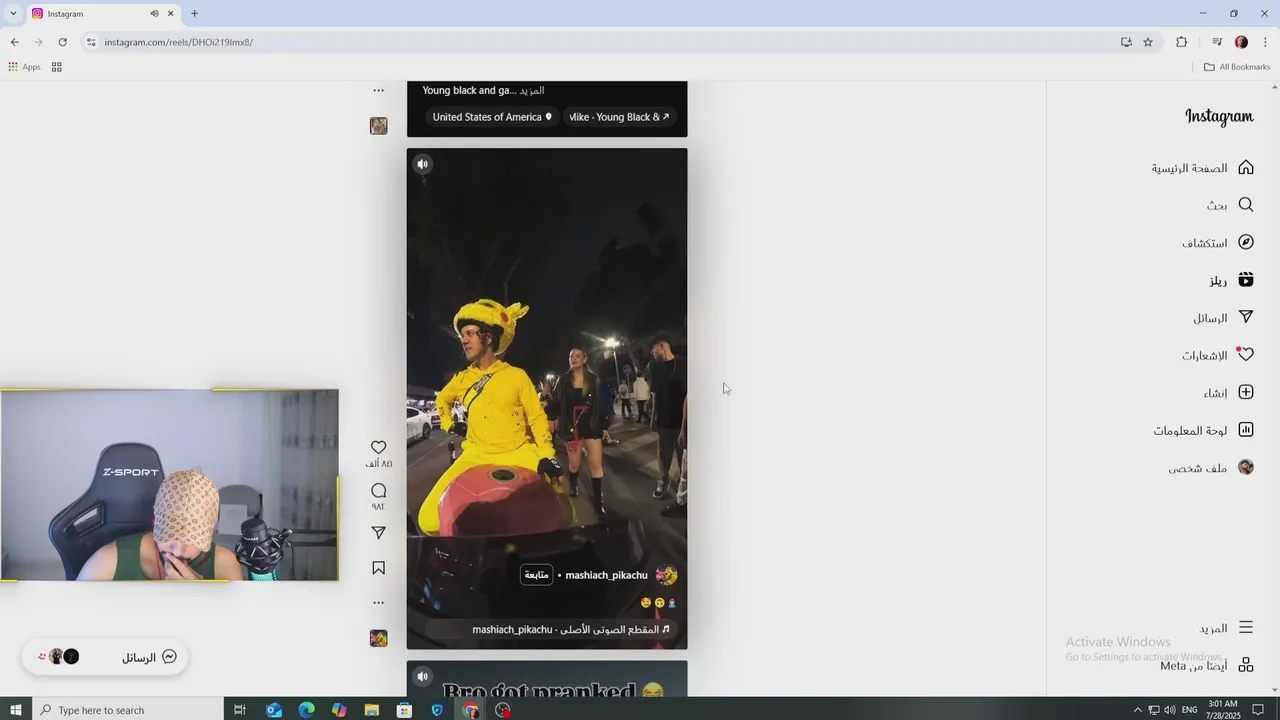
Task: Share the Pikachu reel via paper plane icon
Action: [x=378, y=533]
